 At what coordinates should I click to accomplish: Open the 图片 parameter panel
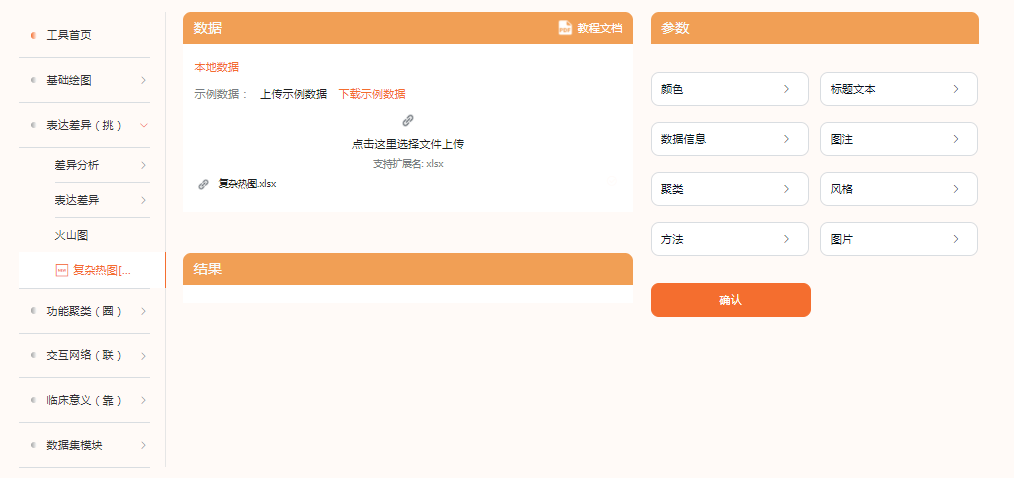click(x=899, y=239)
